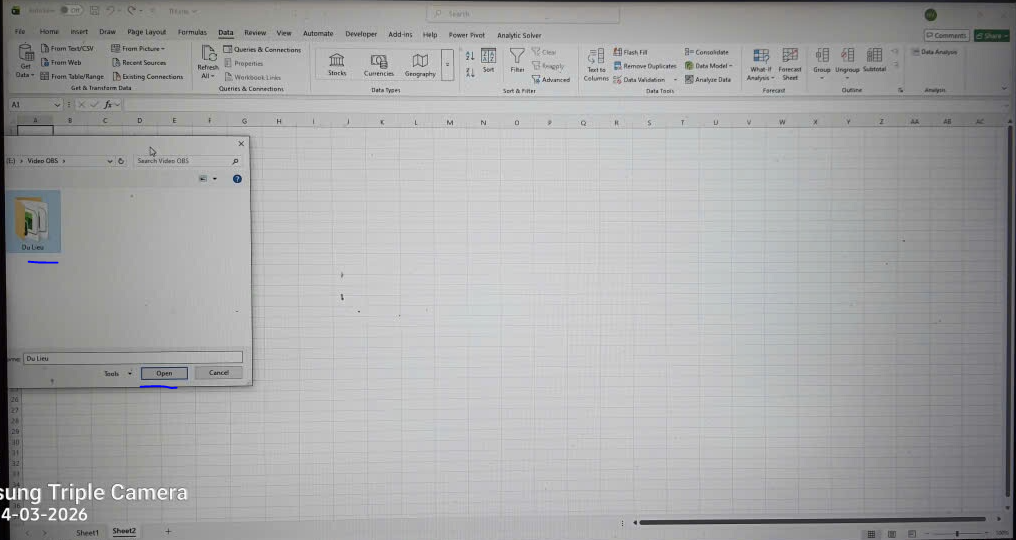Open Text to Columns tool
Screen dimensions: 1016x540
click(x=596, y=64)
